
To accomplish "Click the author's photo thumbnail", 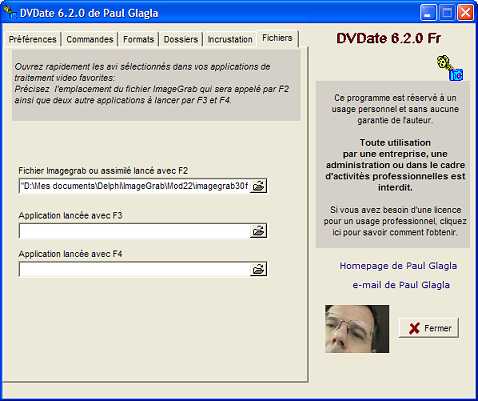I will pyautogui.click(x=357, y=329).
